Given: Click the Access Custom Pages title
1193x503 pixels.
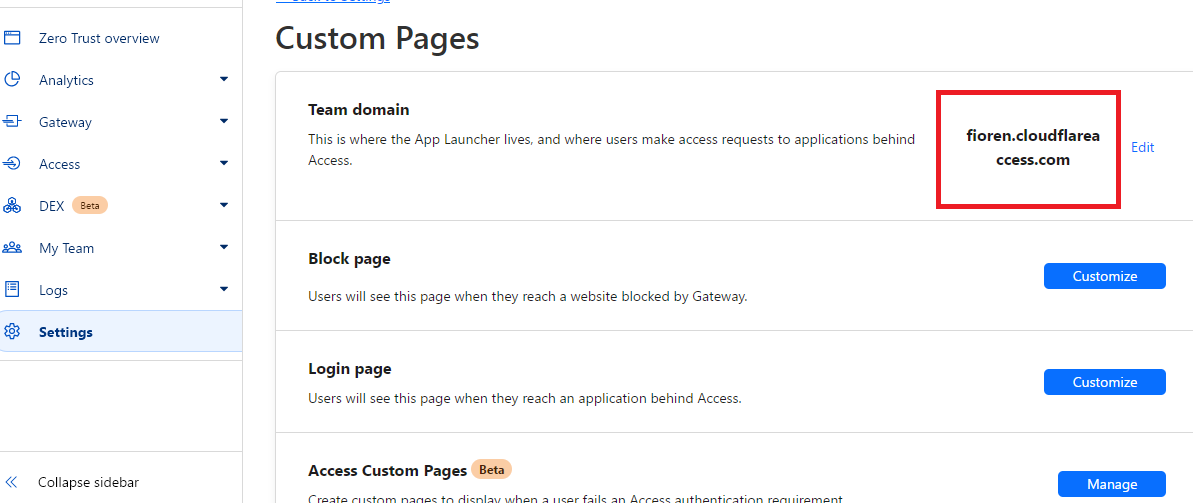Looking at the screenshot, I should pos(387,470).
